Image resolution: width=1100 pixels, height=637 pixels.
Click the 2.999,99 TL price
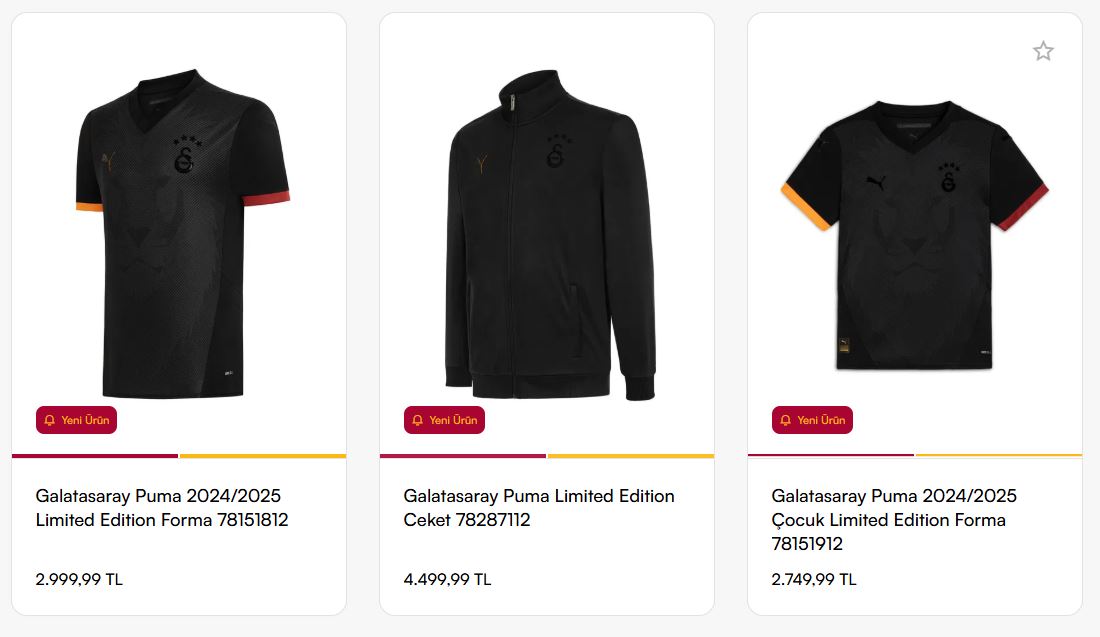point(79,579)
